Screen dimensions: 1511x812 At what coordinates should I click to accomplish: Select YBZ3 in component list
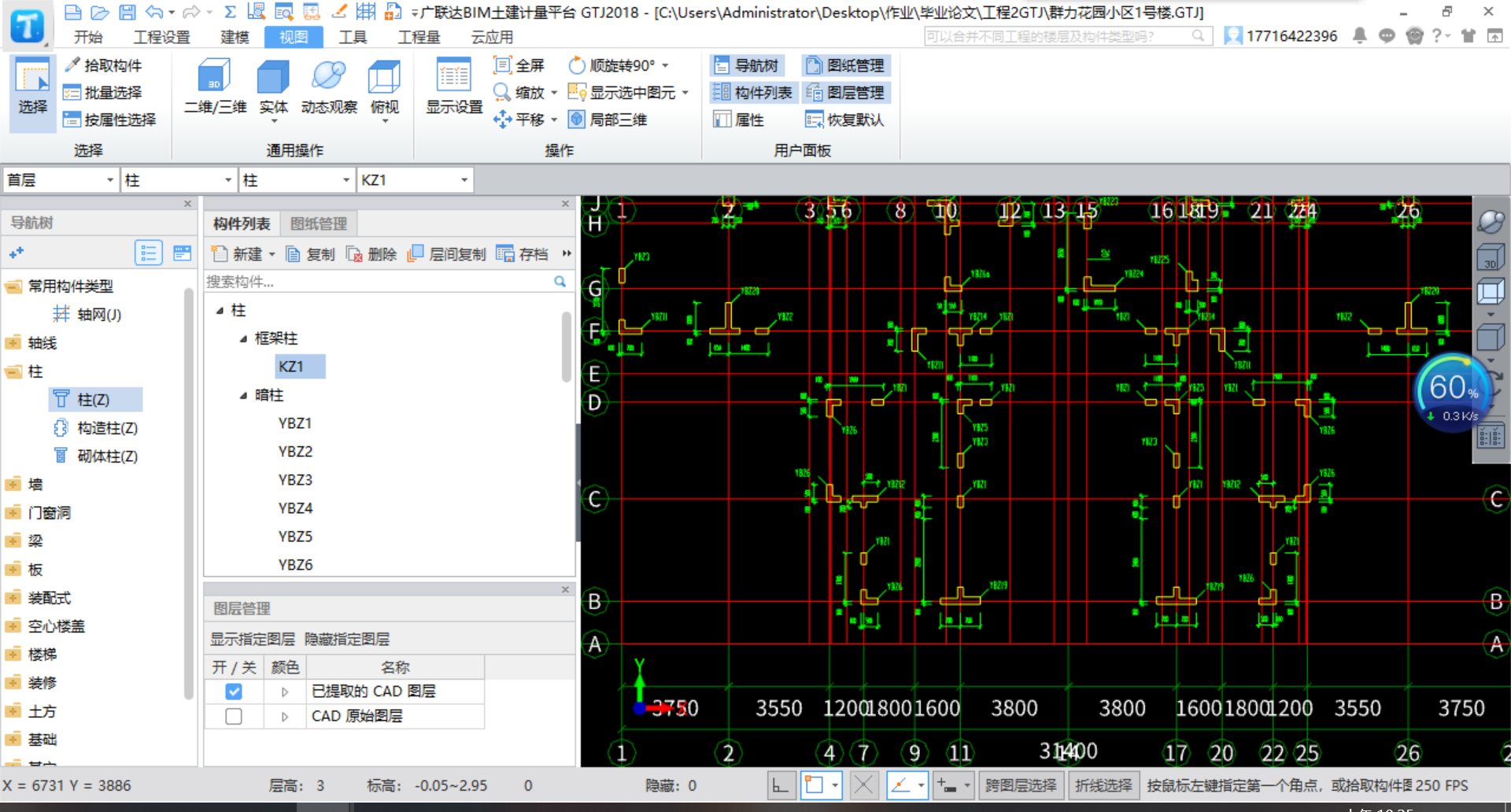(295, 480)
